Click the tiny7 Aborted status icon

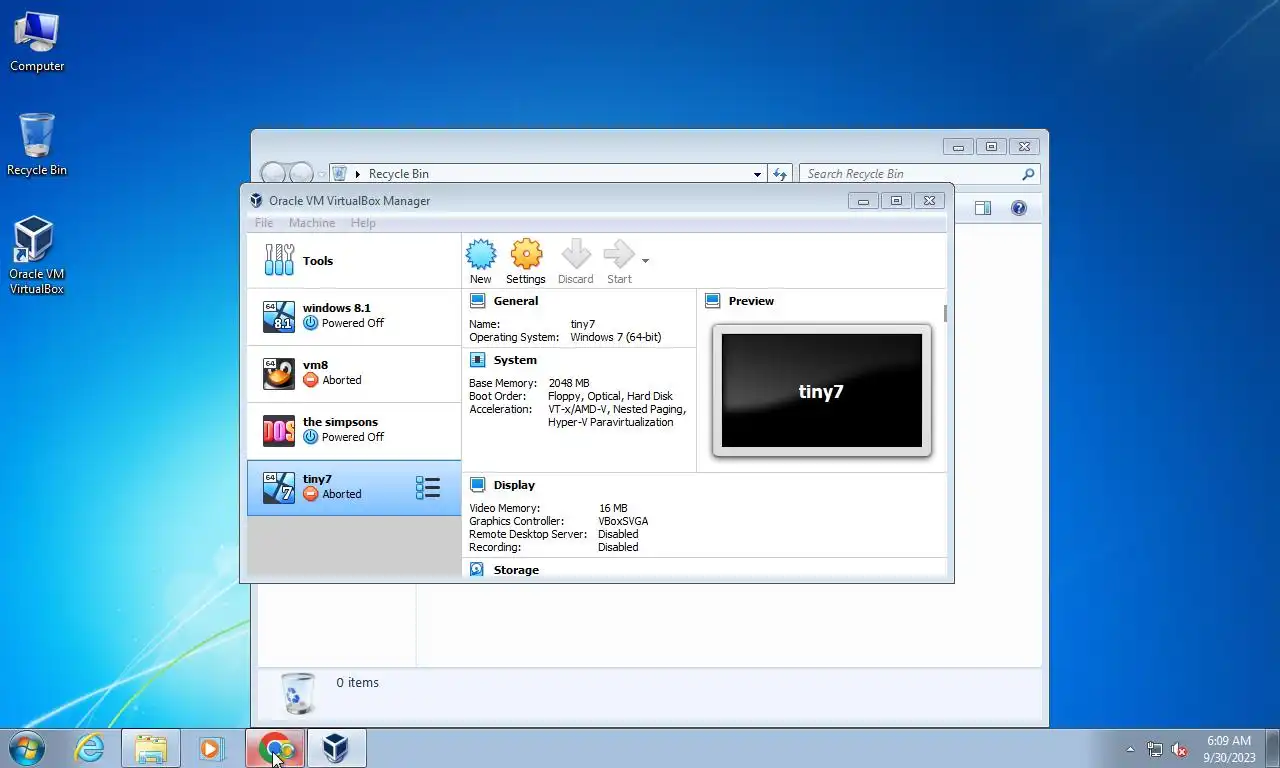coord(310,494)
